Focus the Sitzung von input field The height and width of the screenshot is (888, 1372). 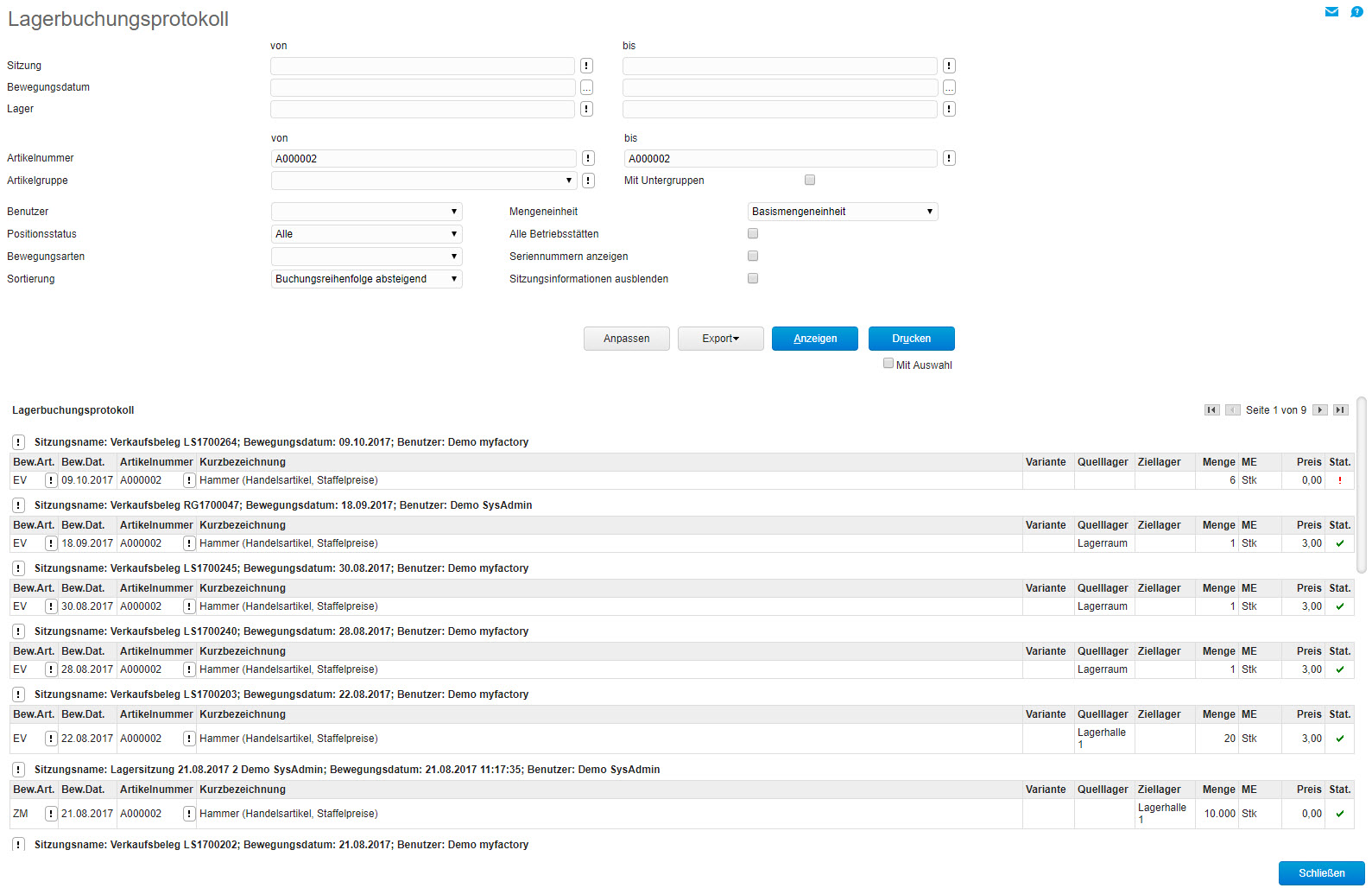click(x=422, y=66)
